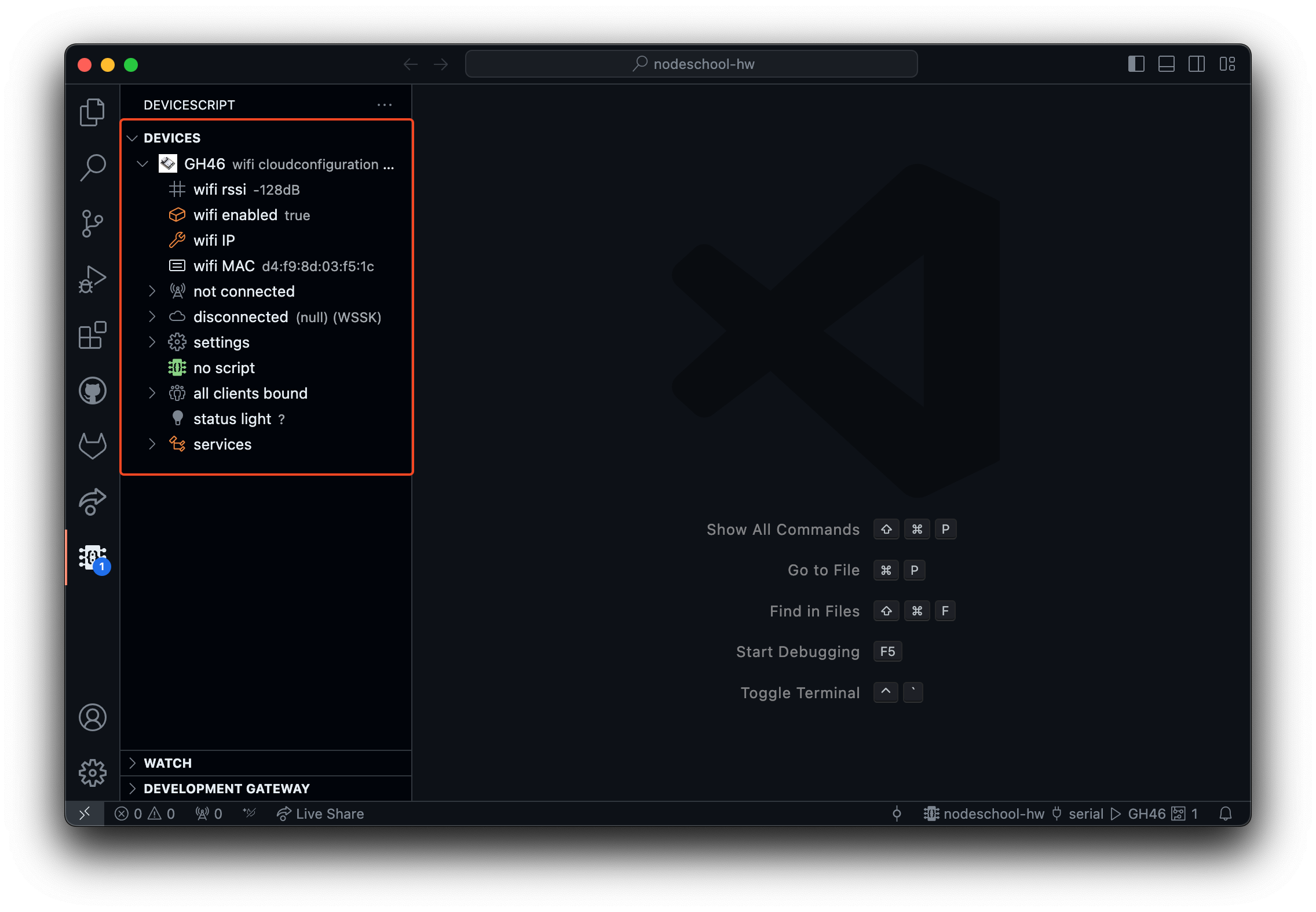
Task: Expand the 'services' tree item
Action: pyautogui.click(x=152, y=444)
